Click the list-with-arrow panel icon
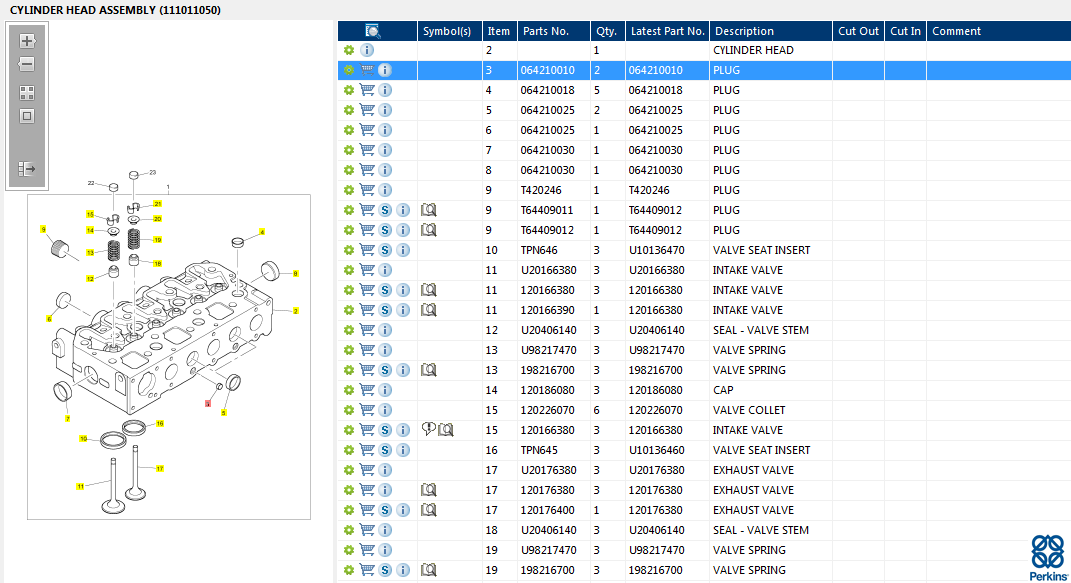 (27, 169)
